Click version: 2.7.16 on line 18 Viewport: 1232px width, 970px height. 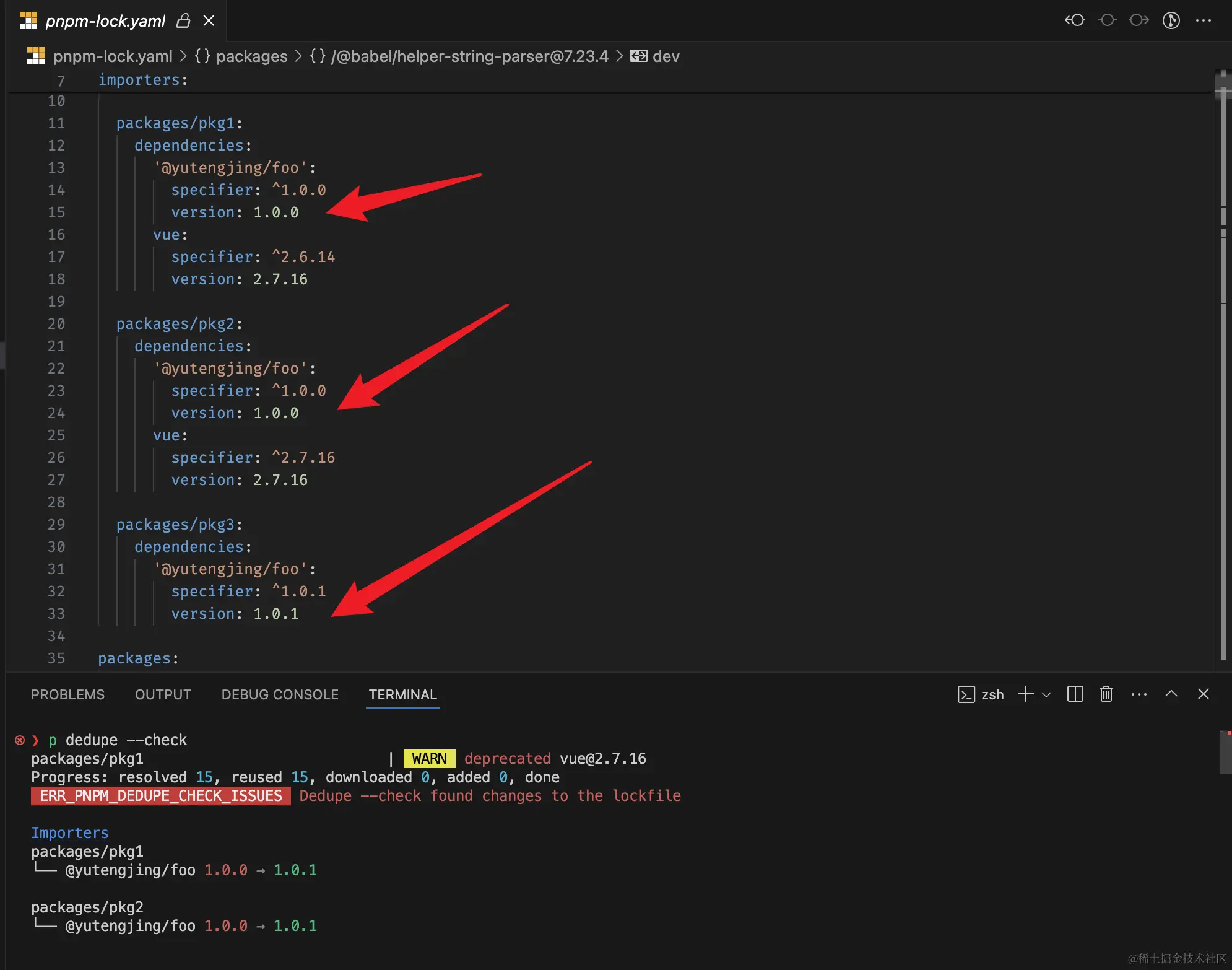(x=239, y=279)
